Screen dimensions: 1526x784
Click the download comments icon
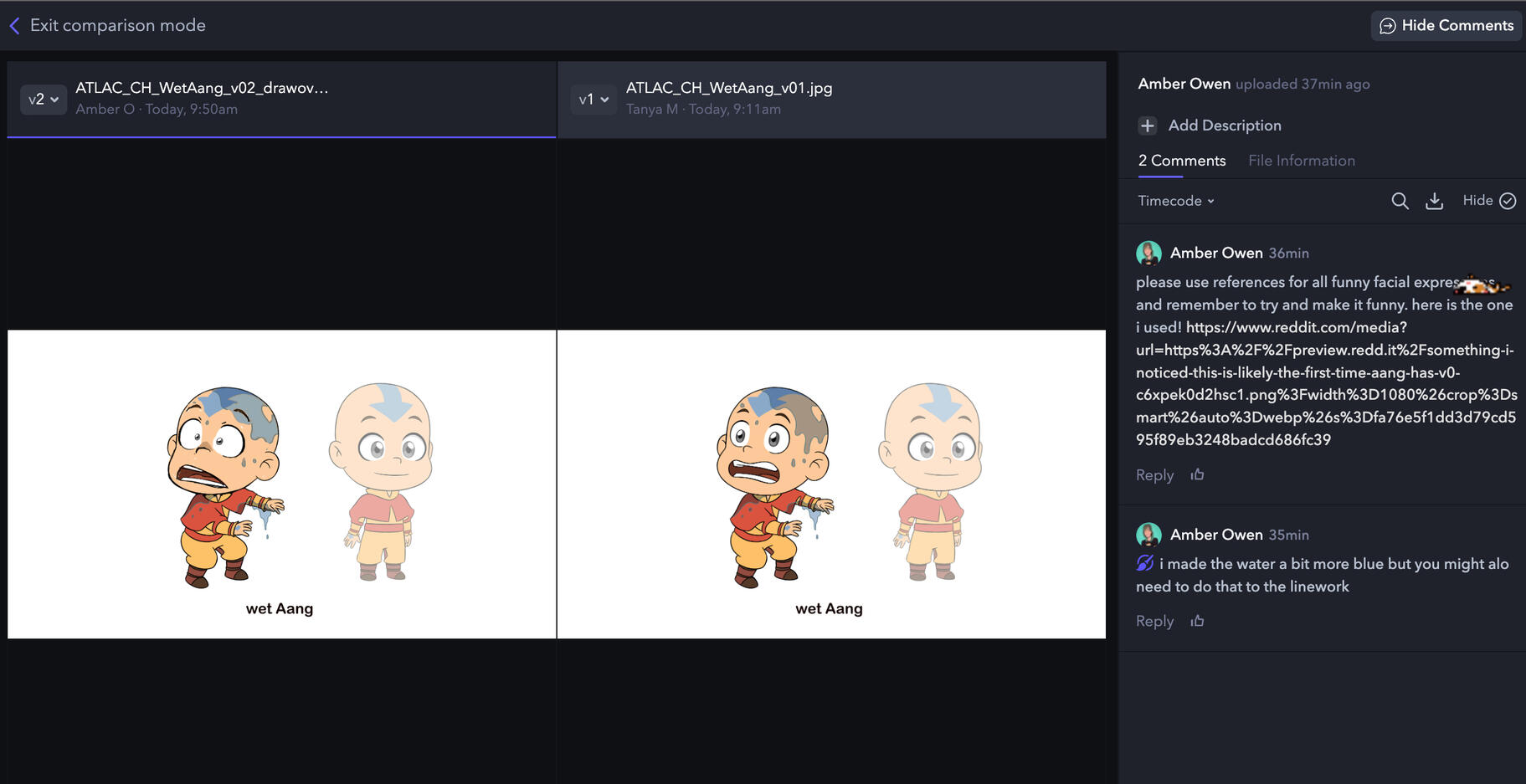(1434, 201)
